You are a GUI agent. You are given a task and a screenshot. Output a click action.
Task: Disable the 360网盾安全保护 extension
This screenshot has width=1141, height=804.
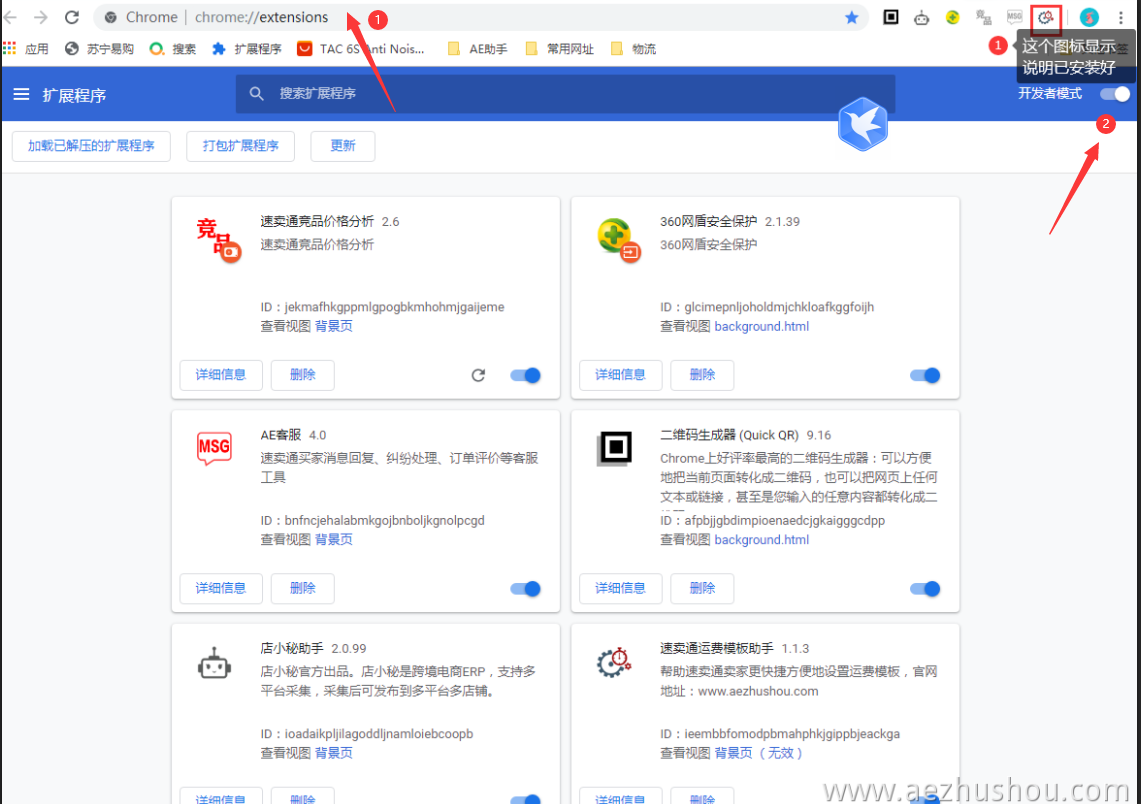925,375
